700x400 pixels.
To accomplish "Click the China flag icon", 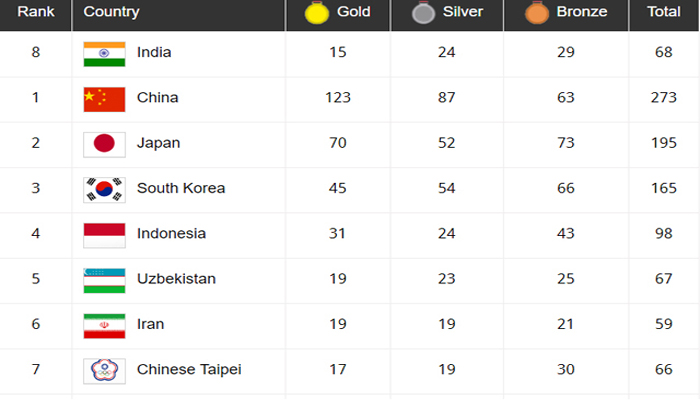I will [104, 99].
